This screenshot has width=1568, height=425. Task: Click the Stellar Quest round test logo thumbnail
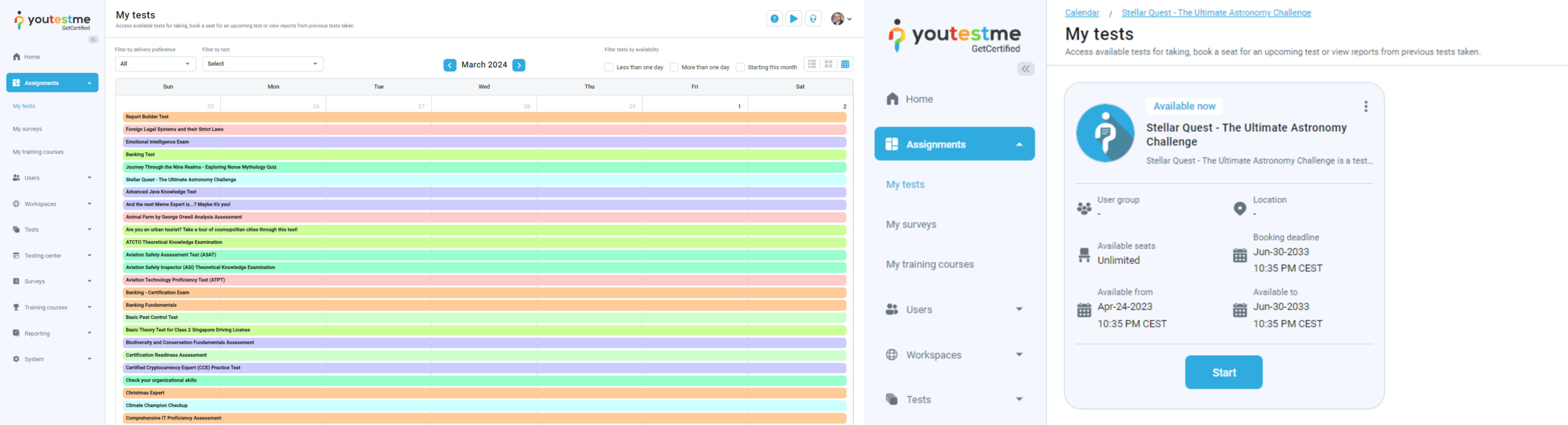[1106, 133]
